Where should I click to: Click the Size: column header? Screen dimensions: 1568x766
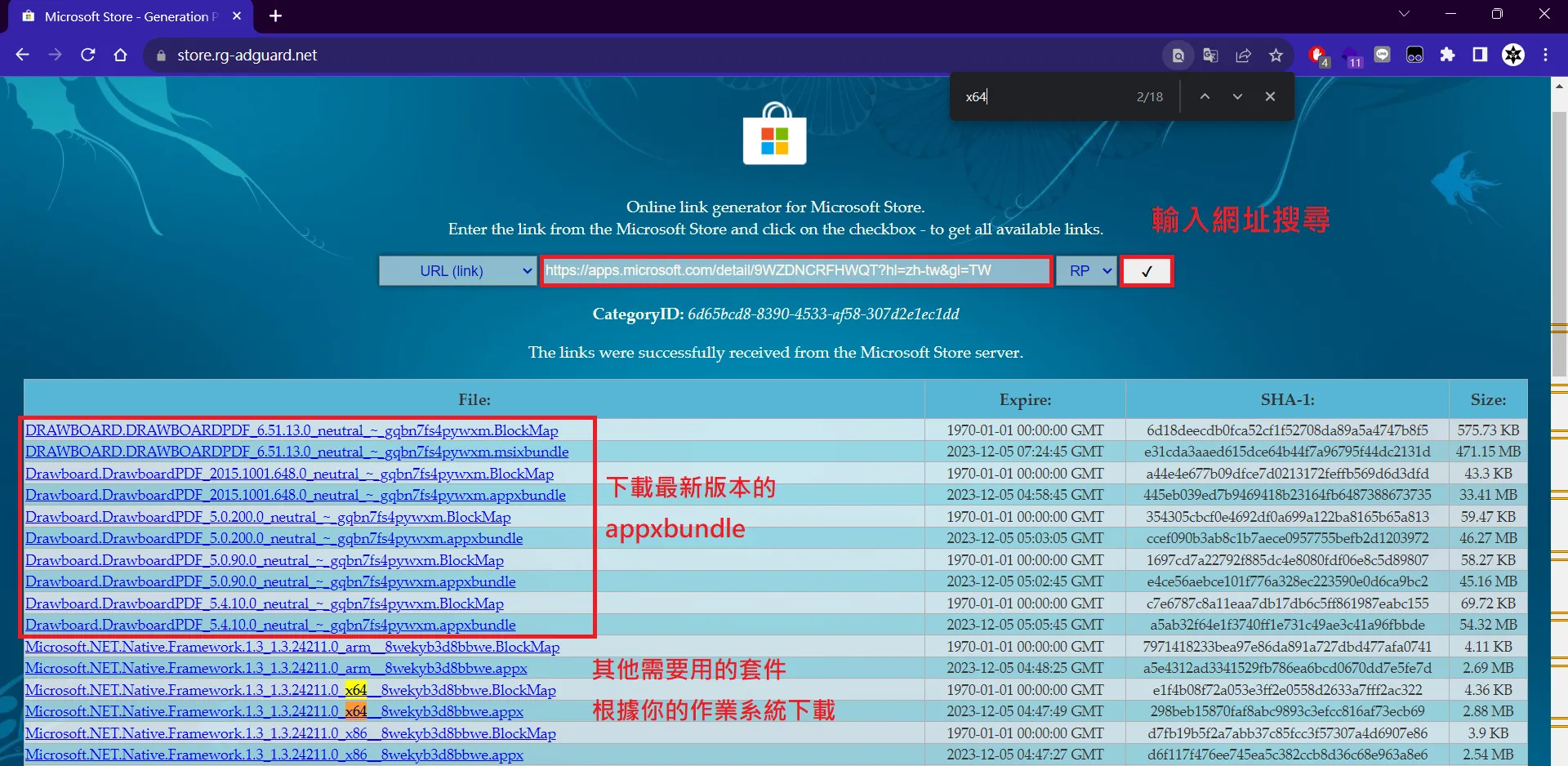tap(1488, 400)
